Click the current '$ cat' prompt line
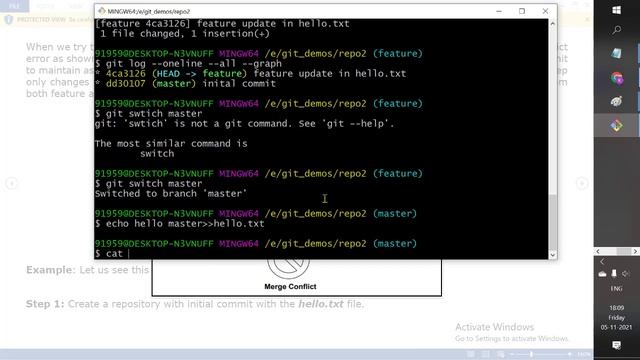Image resolution: width=640 pixels, height=360 pixels. [x=112, y=253]
